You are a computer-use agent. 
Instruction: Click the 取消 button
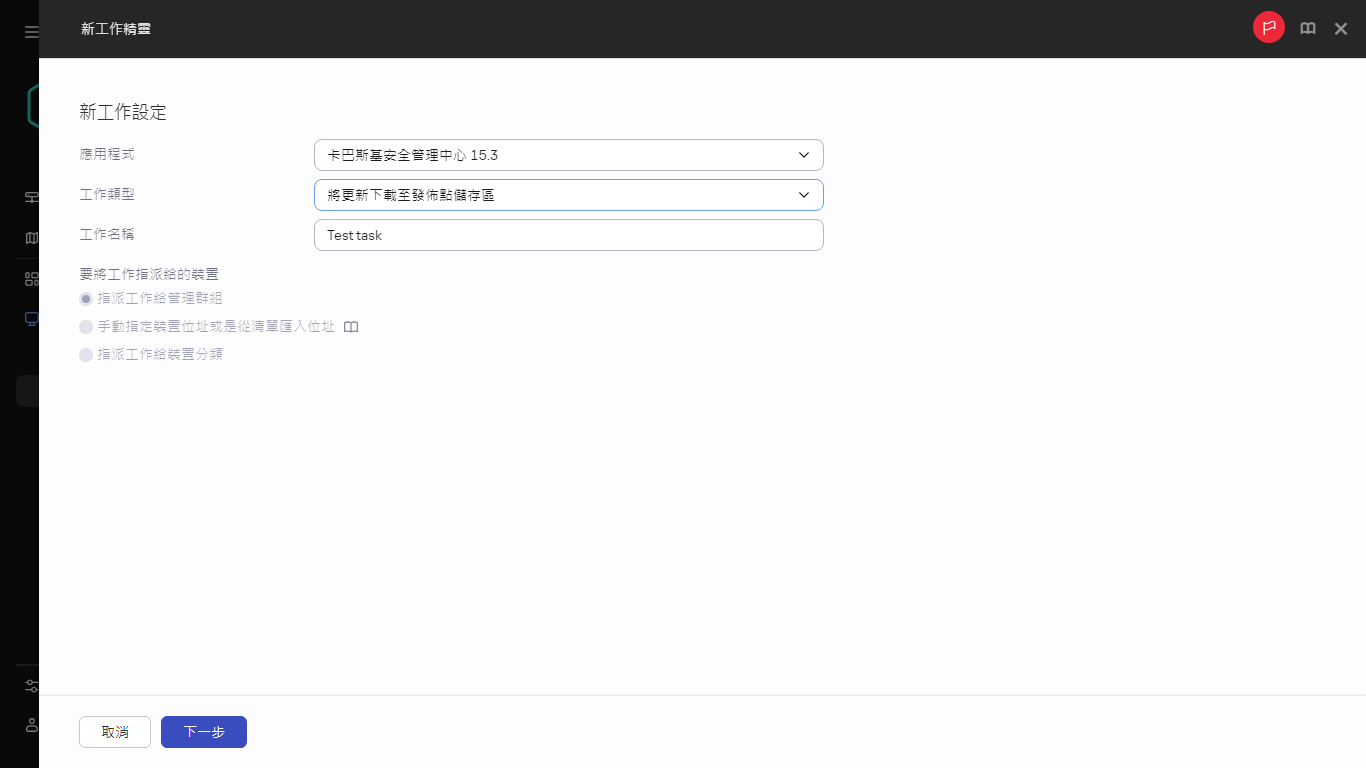(114, 731)
